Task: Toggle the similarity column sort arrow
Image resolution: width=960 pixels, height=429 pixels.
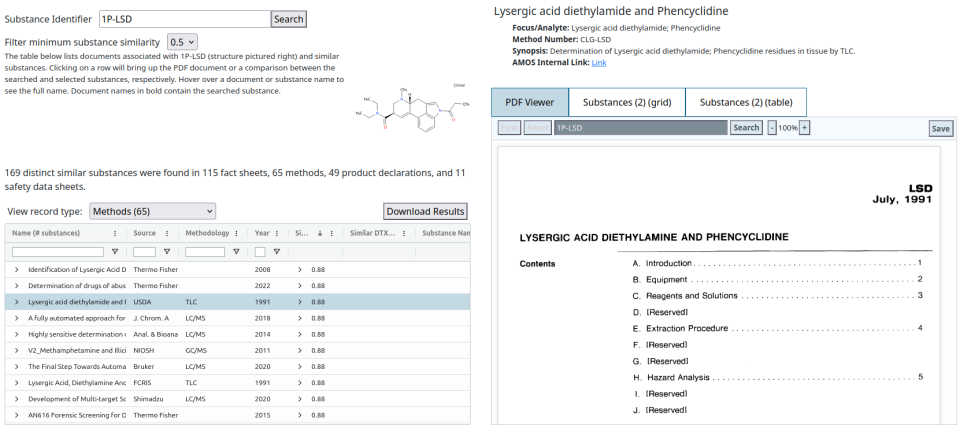Action: [x=320, y=233]
